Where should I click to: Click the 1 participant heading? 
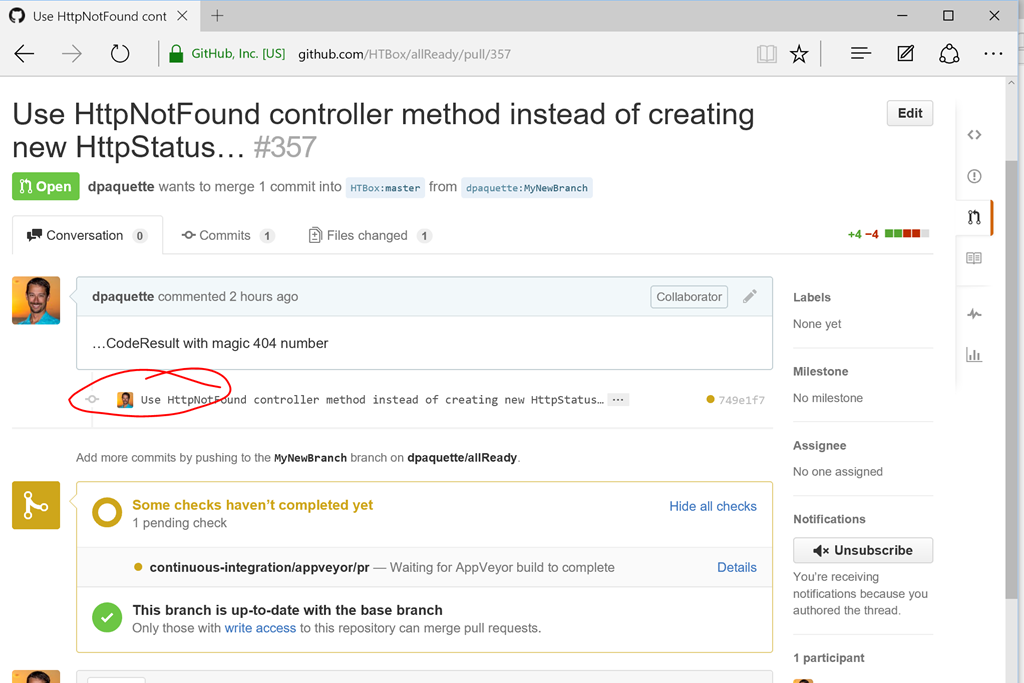pyautogui.click(x=829, y=658)
